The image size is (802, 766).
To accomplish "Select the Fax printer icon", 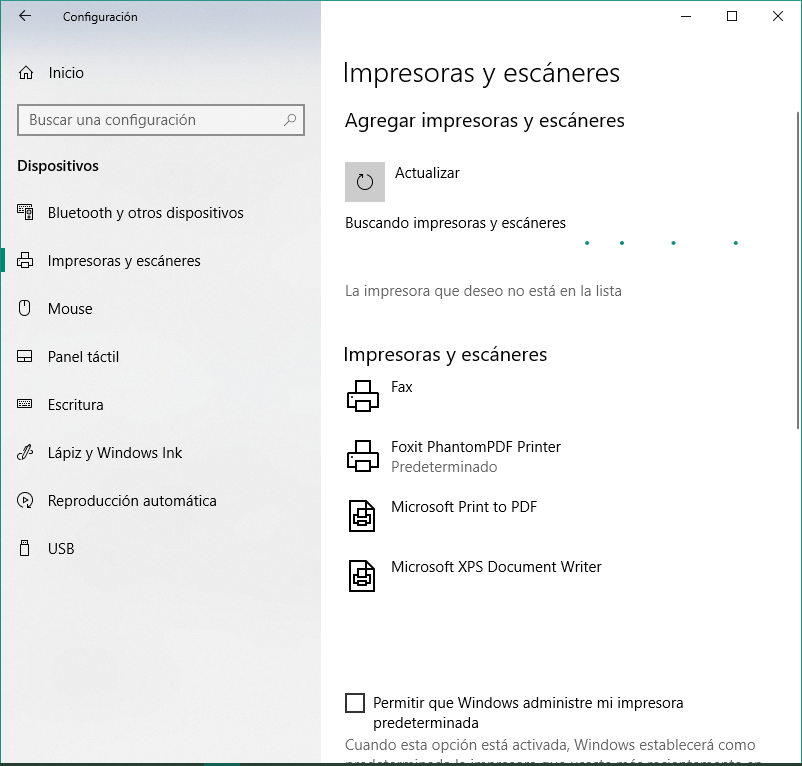I will [x=362, y=396].
